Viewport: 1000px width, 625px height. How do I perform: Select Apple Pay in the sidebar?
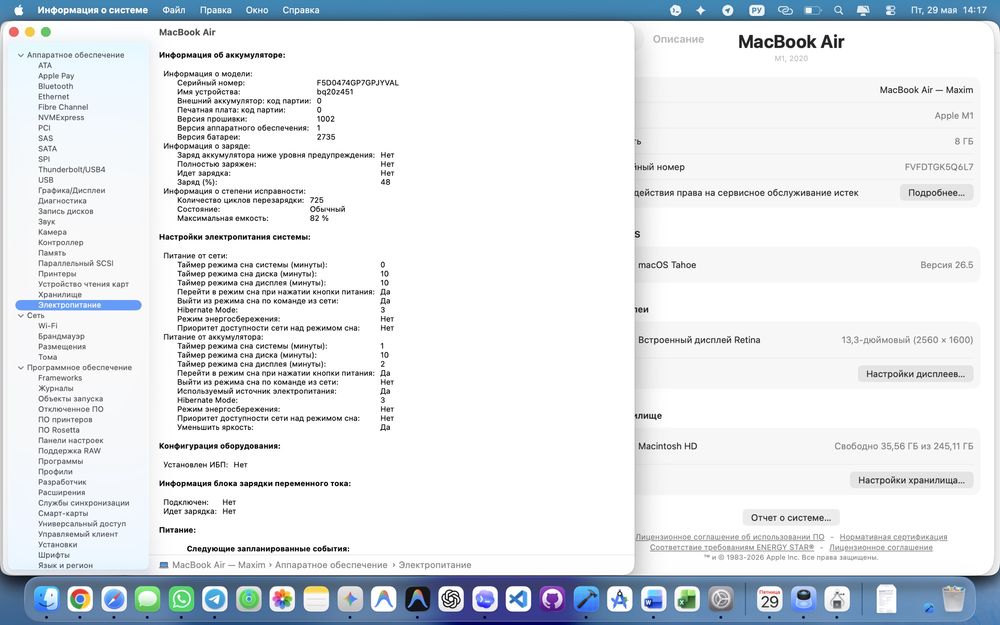click(x=56, y=76)
